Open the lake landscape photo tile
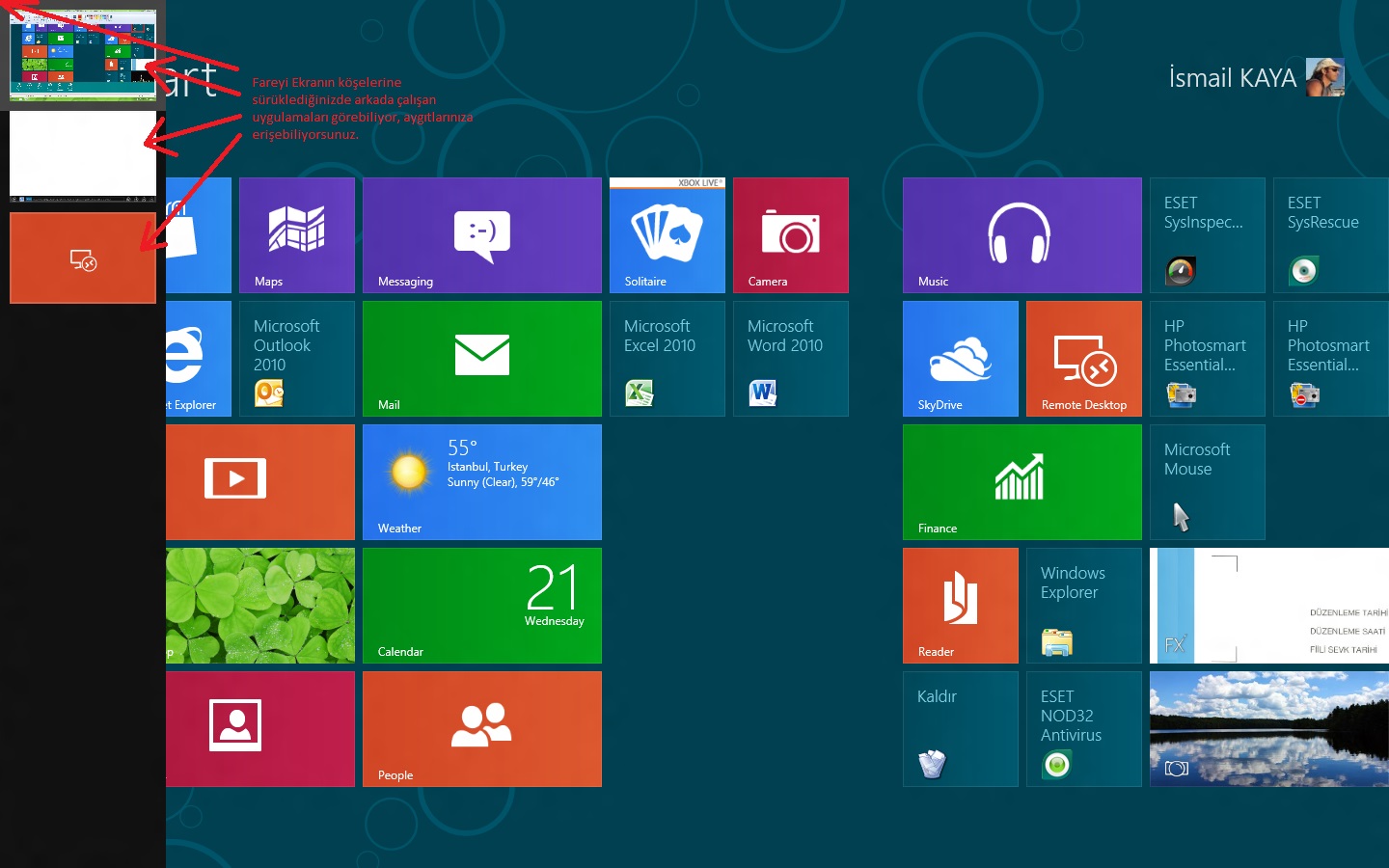This screenshot has width=1389, height=868. point(1269,729)
